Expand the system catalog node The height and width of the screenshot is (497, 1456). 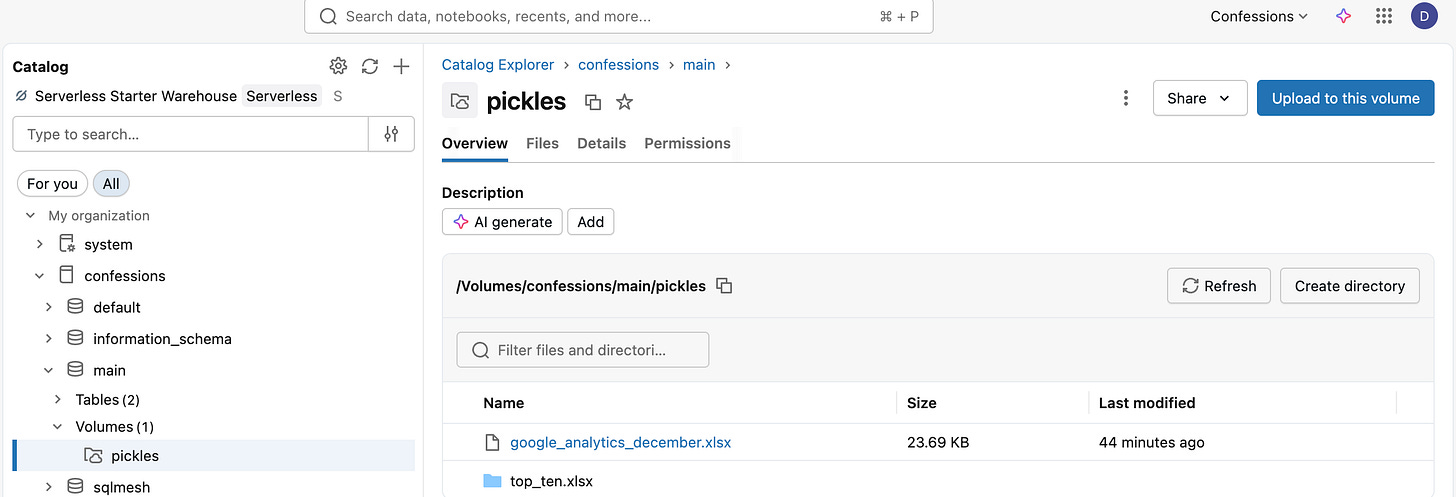[x=39, y=244]
